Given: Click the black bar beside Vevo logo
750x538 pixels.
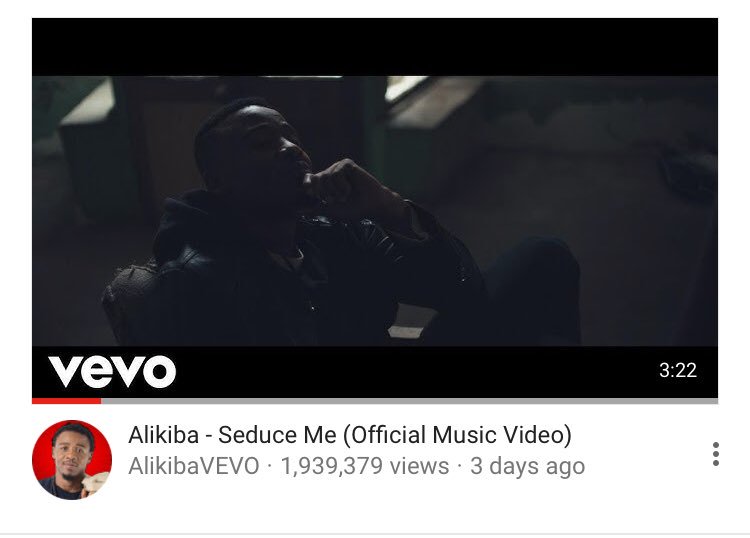Looking at the screenshot, I should point(416,372).
